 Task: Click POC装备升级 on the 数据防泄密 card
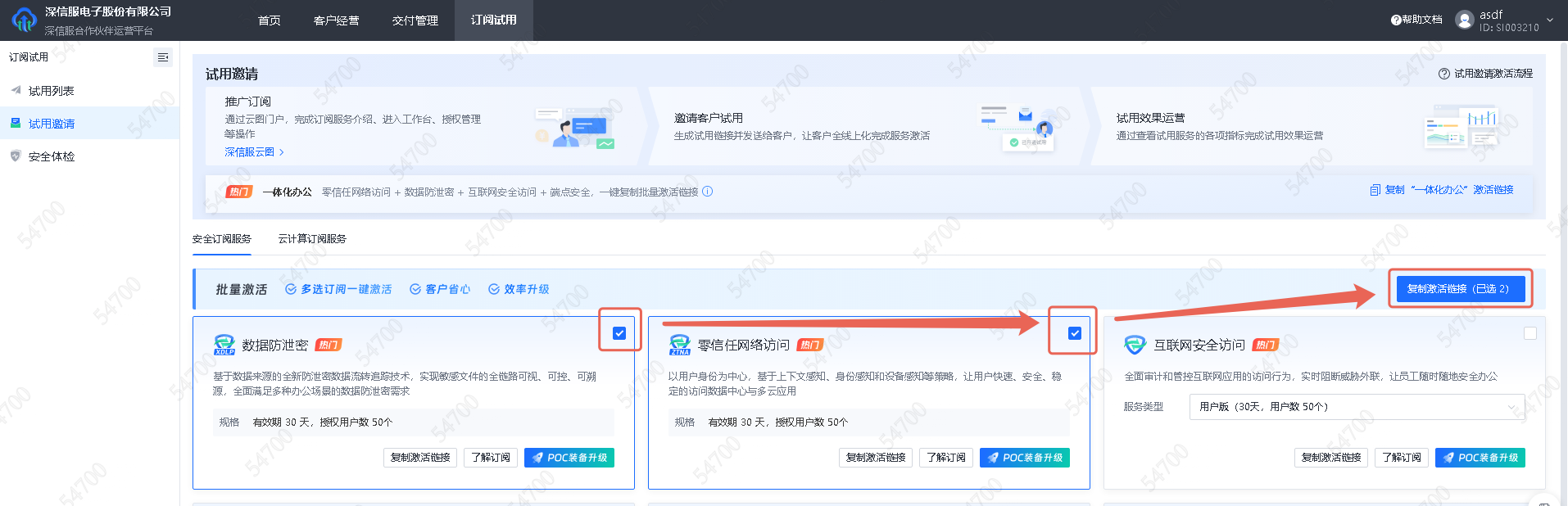pyautogui.click(x=569, y=458)
